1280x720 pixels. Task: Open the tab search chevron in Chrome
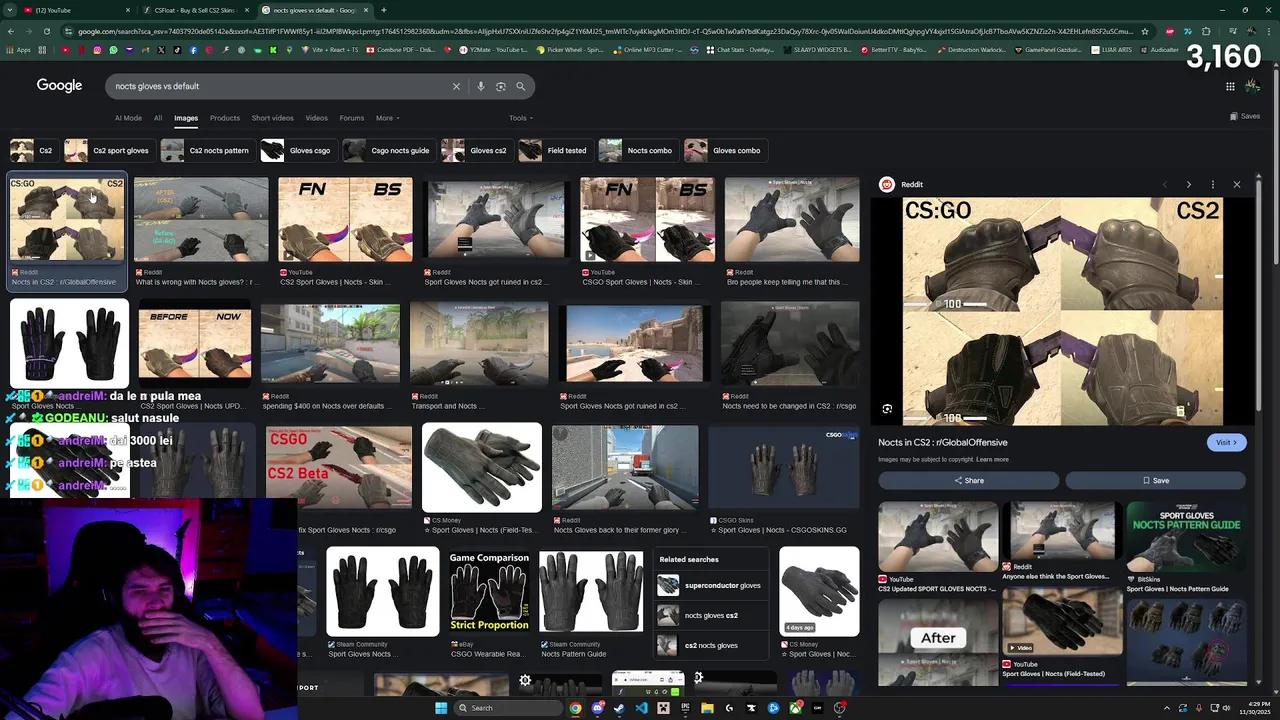[11, 10]
